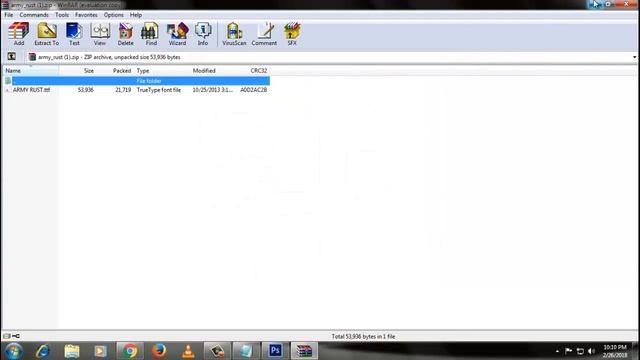This screenshot has width=640, height=360.
Task: Run VirusScan on the archive
Action: [x=234, y=34]
